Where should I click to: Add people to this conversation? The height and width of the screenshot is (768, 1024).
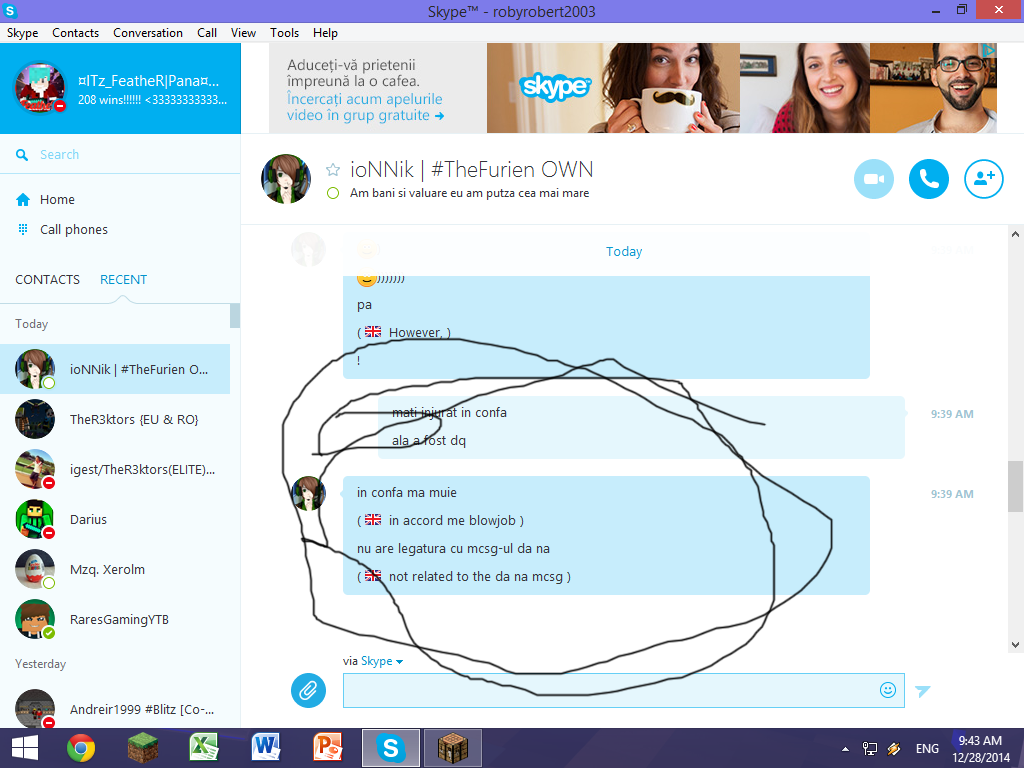[x=984, y=179]
